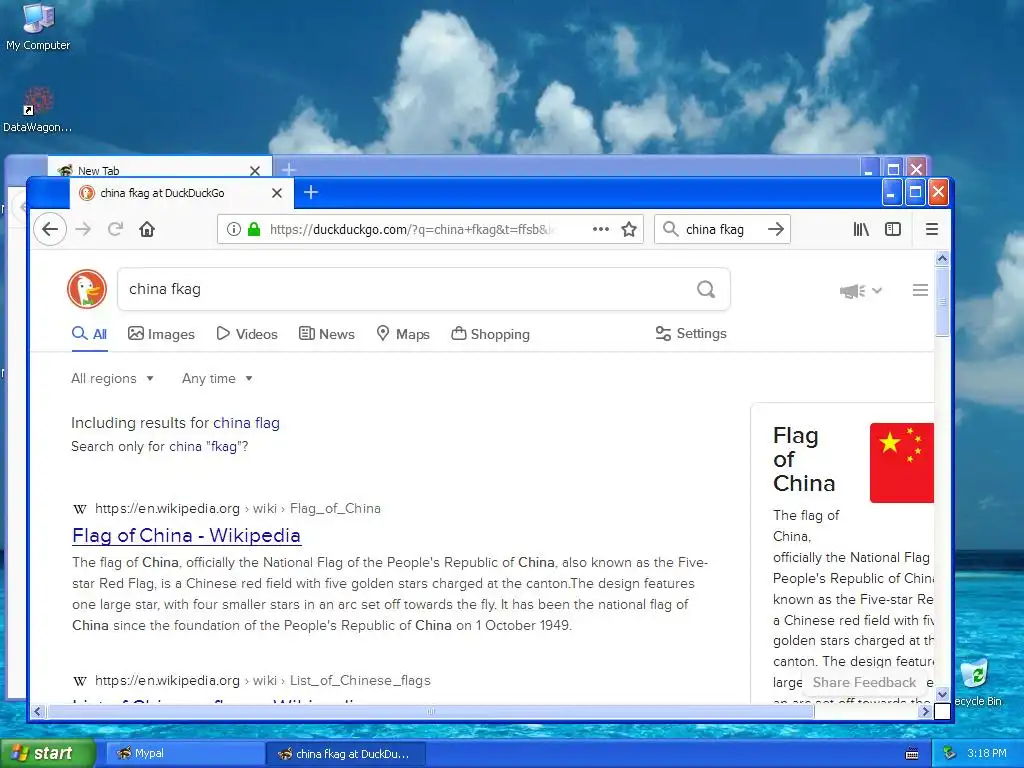Add new tab in background window
Viewport: 1024px width, 768px height.
(289, 170)
